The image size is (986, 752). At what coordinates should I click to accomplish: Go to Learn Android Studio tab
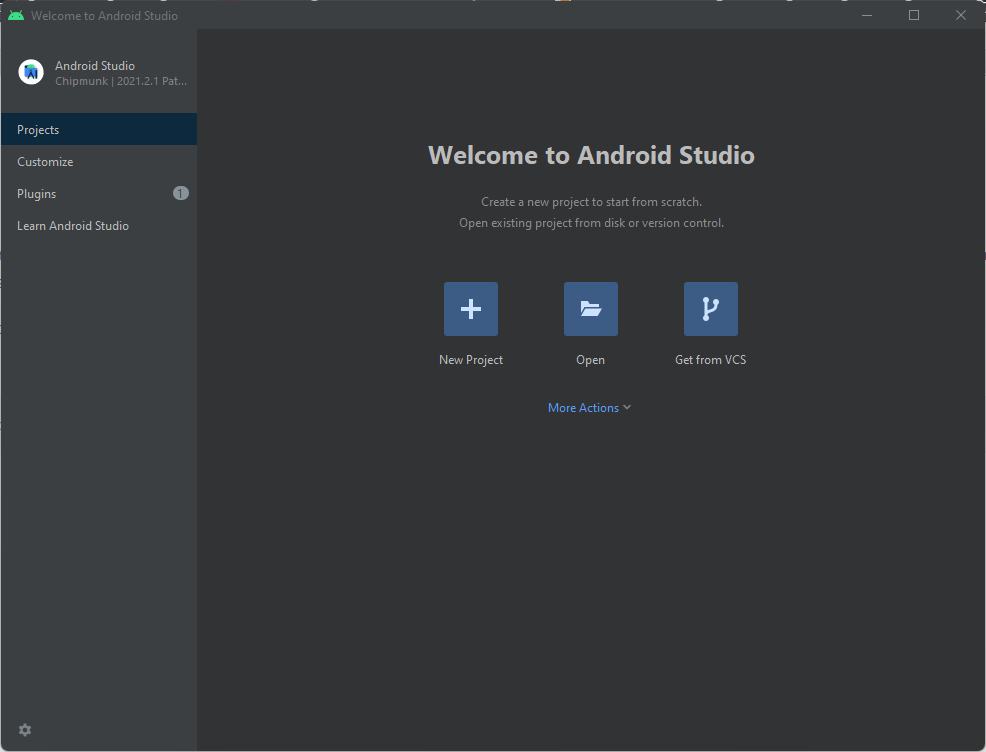pos(99,226)
